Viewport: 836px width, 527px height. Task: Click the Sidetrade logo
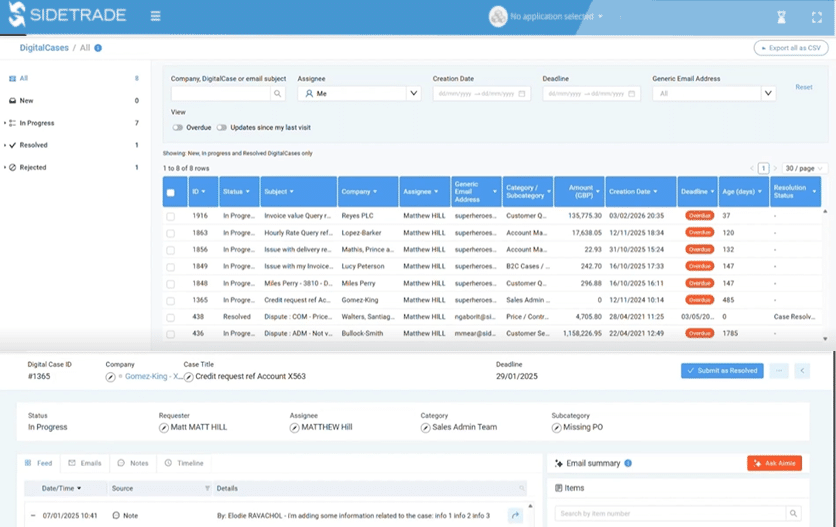pyautogui.click(x=67, y=14)
